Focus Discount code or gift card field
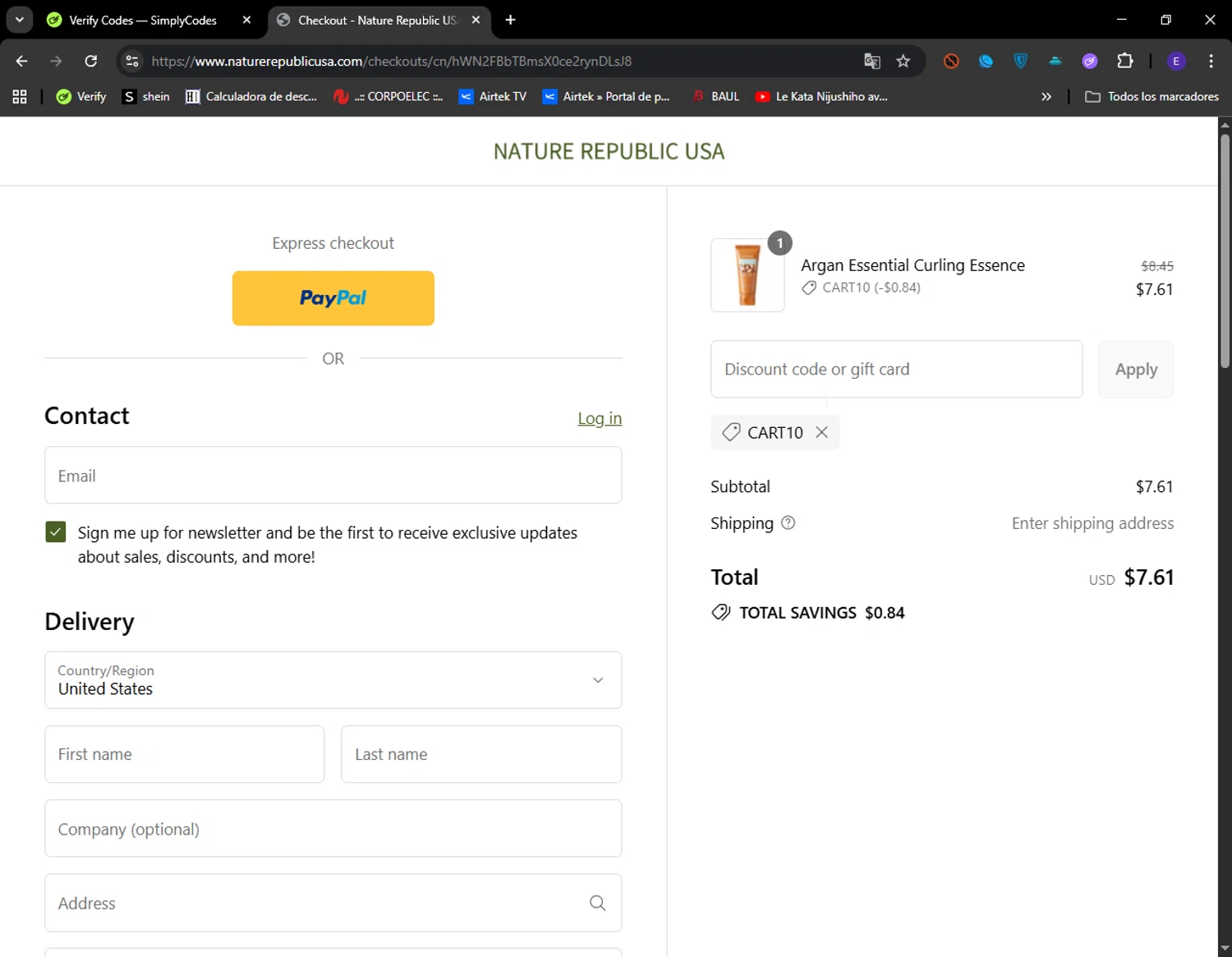 point(897,369)
